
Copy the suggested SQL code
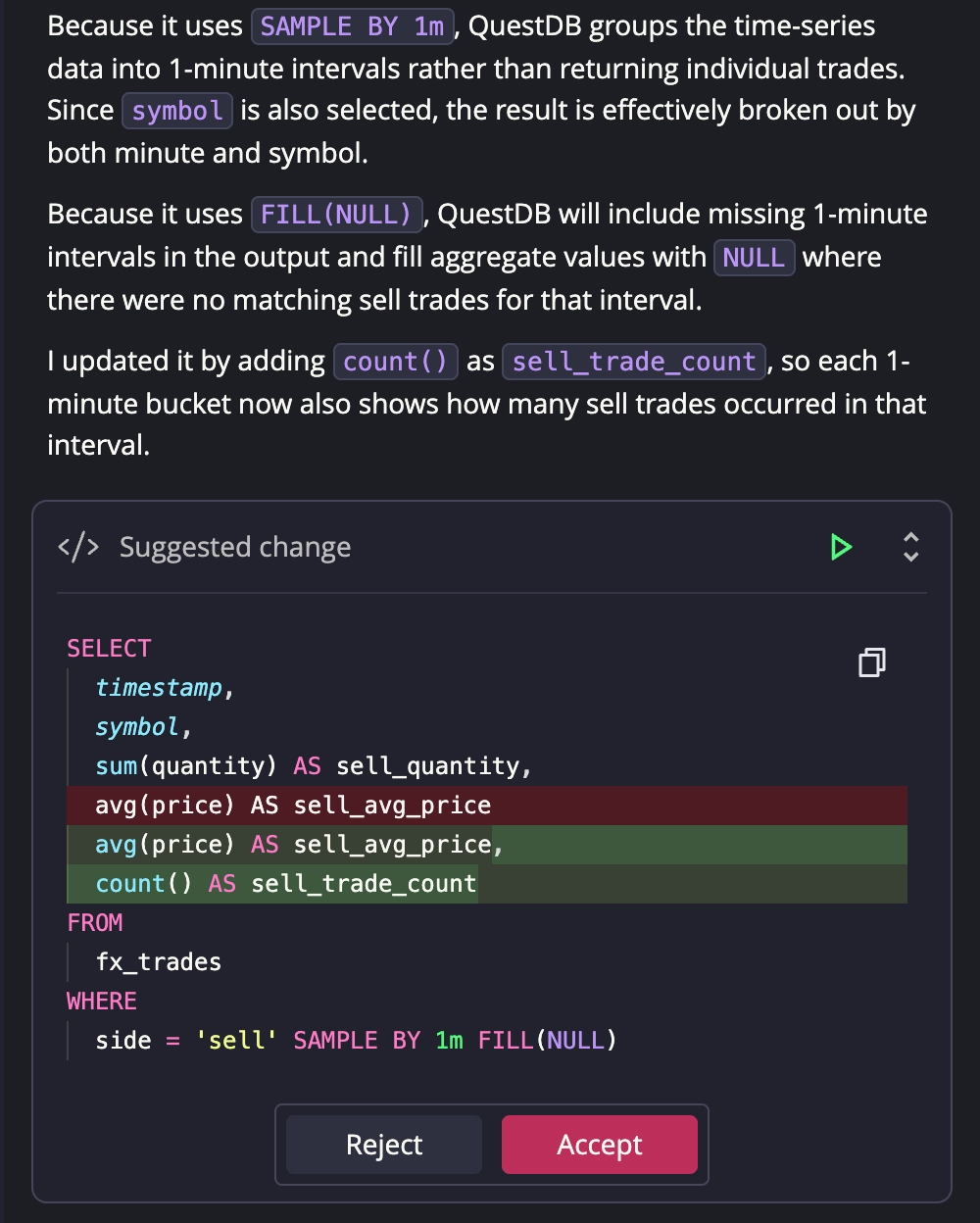tap(871, 662)
